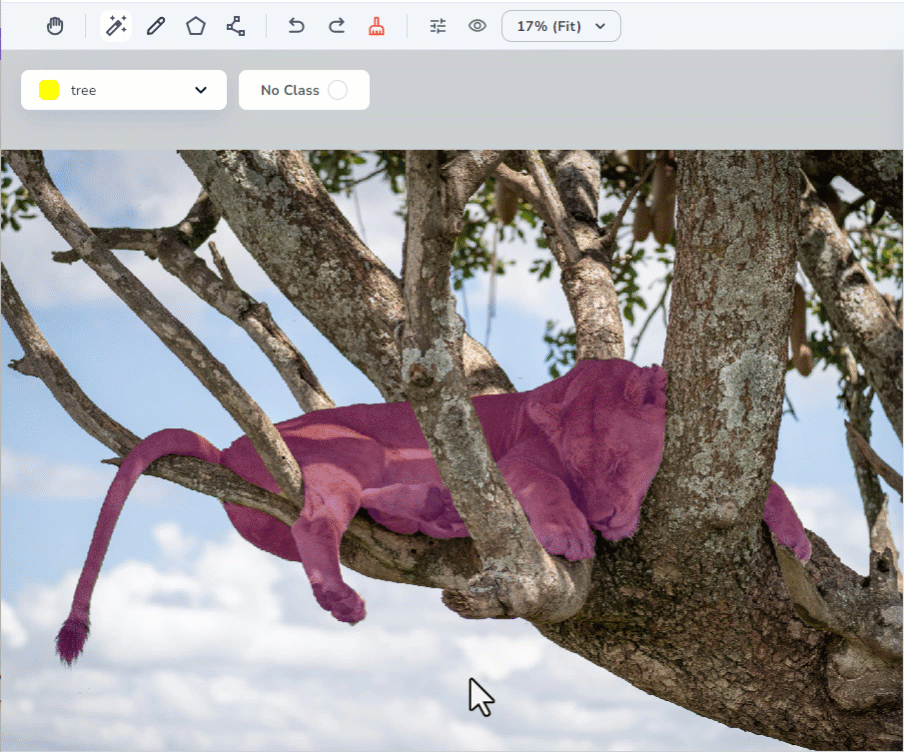
Task: Choose the polygon annotation tool
Action: 196,26
